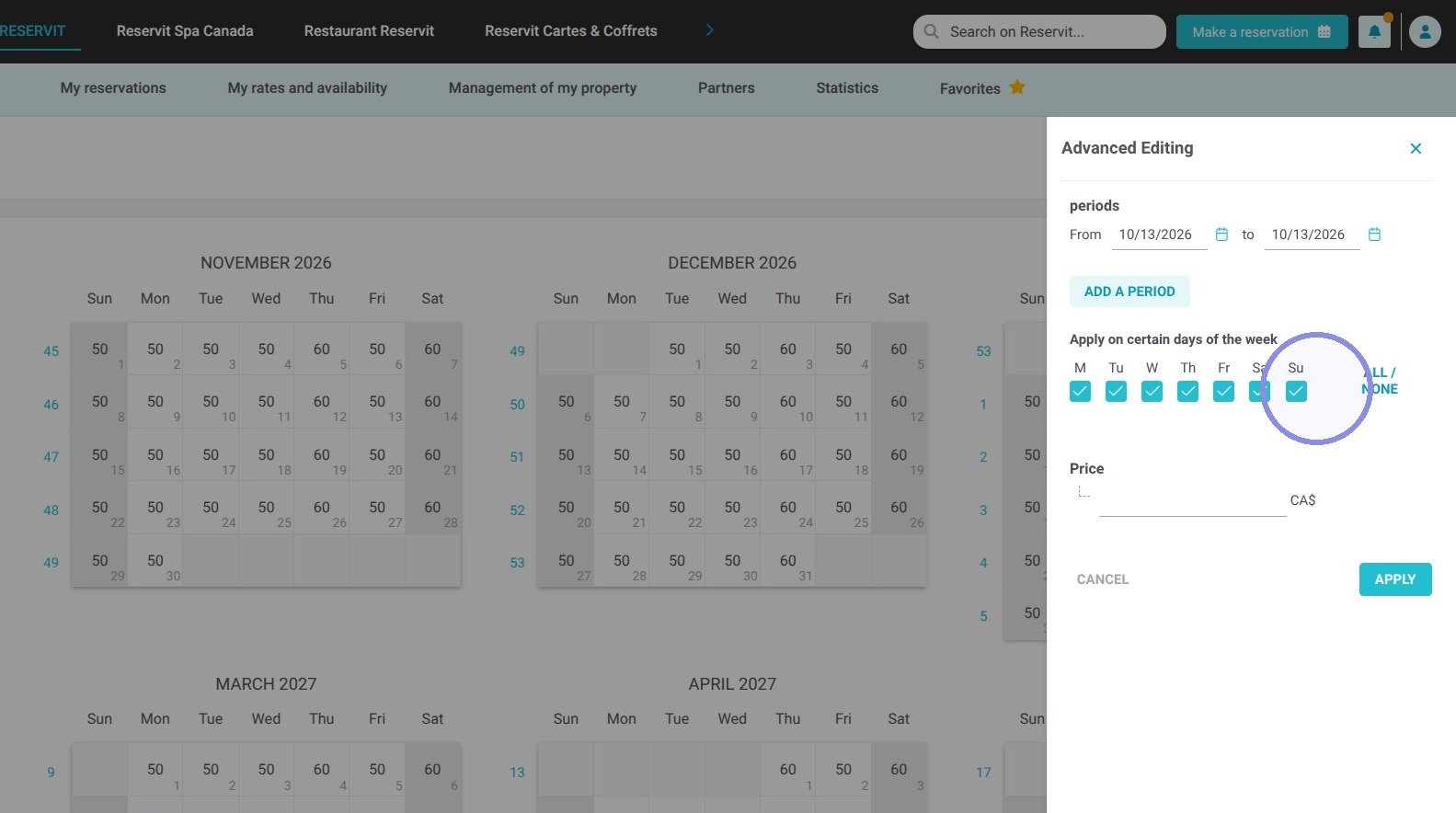Select December 31 rate cell

pos(788,561)
